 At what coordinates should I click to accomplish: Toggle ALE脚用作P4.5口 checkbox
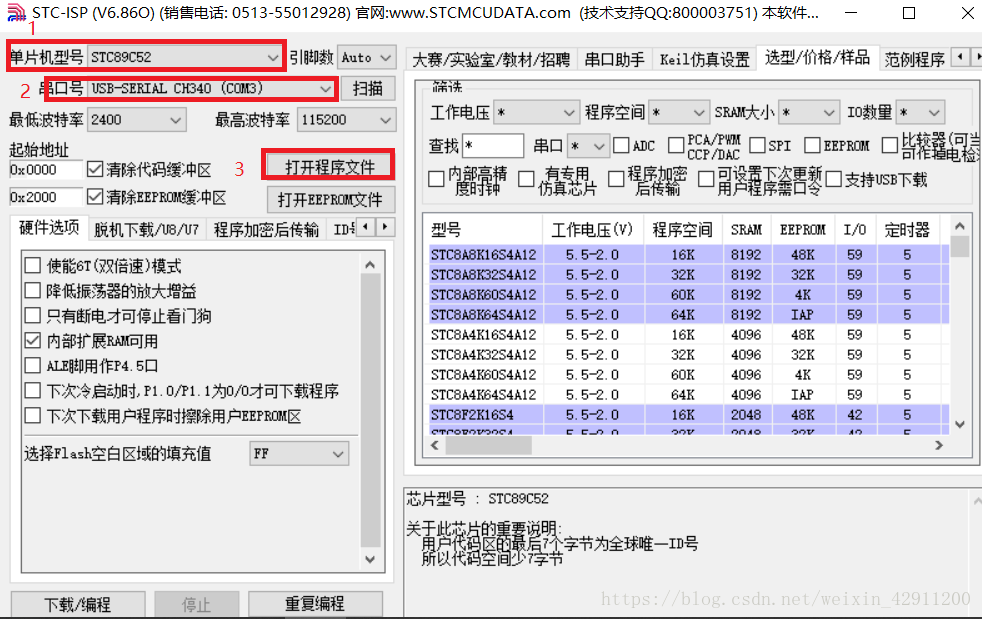pyautogui.click(x=33, y=365)
